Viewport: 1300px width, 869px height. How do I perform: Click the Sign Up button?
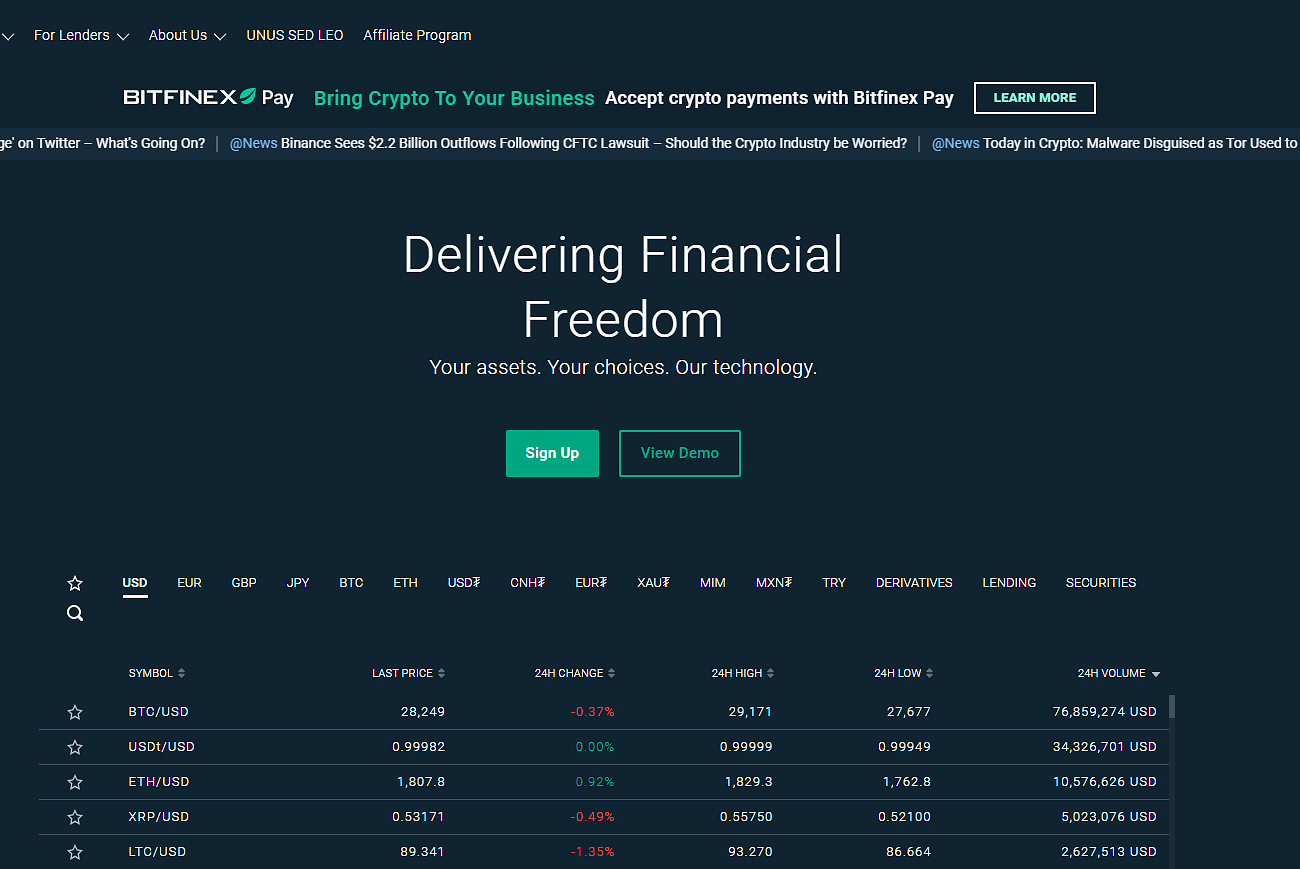click(x=552, y=453)
